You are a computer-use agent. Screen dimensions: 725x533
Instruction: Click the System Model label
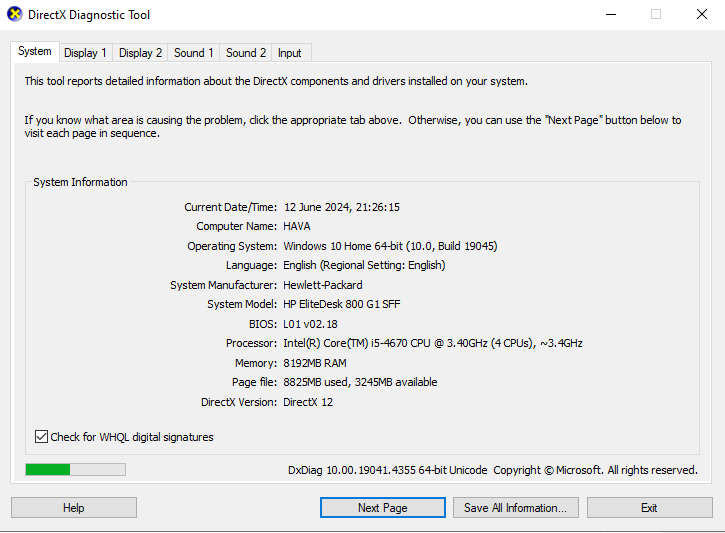pos(242,304)
